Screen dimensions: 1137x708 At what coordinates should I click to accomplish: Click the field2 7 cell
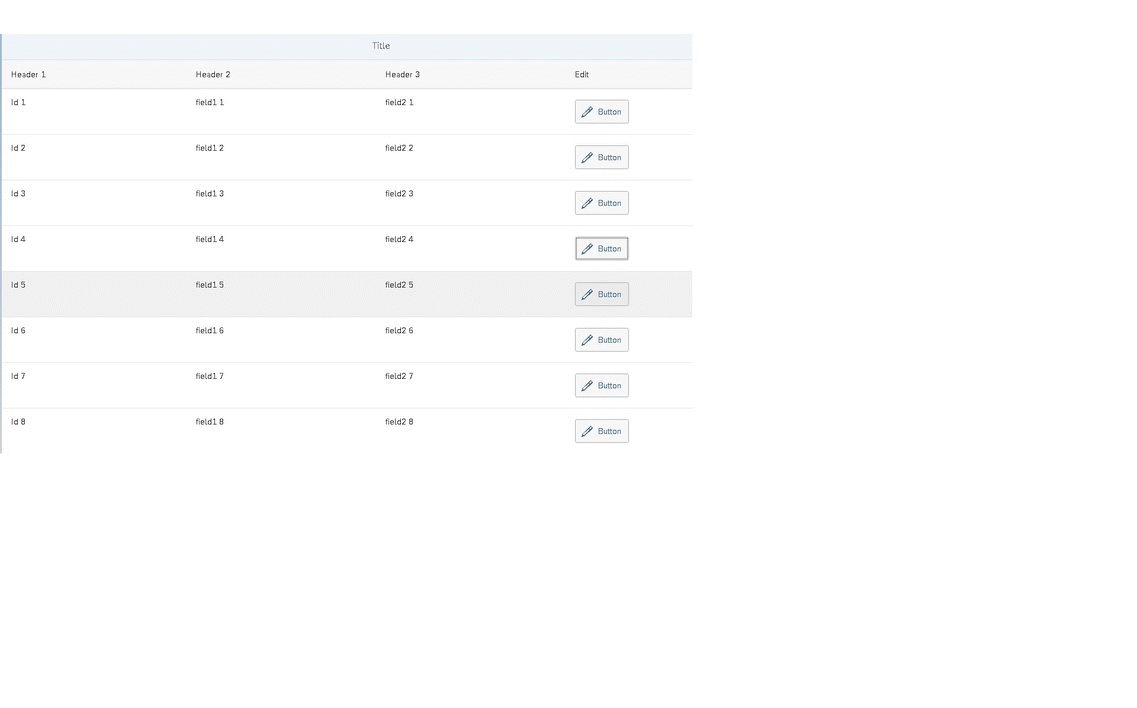398,376
